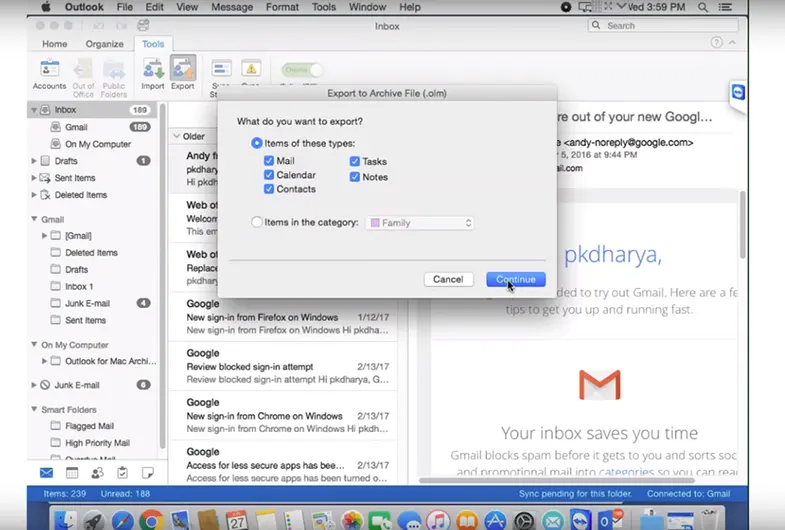Open the Family category dropdown
The width and height of the screenshot is (785, 530).
[x=420, y=223]
